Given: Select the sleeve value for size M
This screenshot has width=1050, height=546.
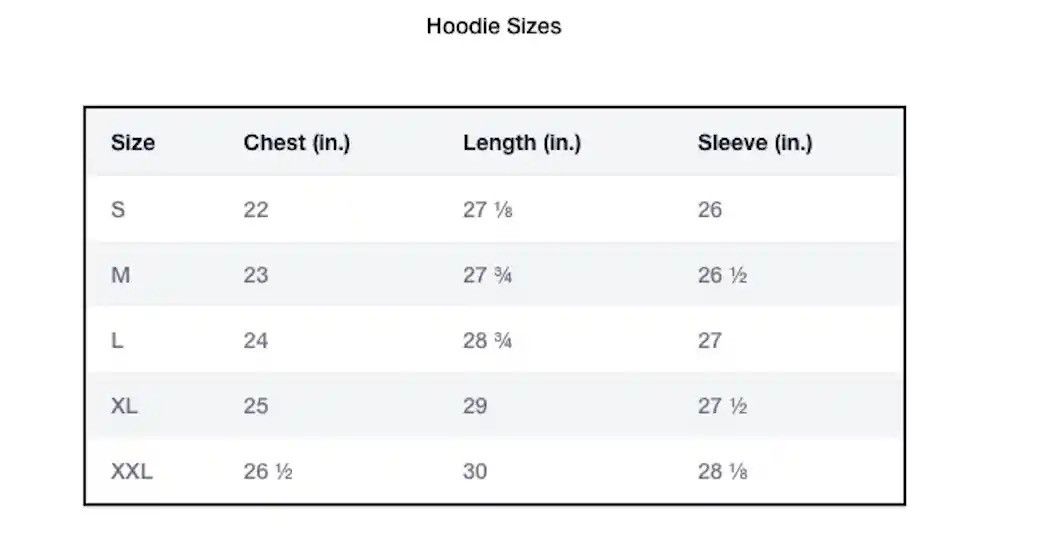Looking at the screenshot, I should pos(722,275).
